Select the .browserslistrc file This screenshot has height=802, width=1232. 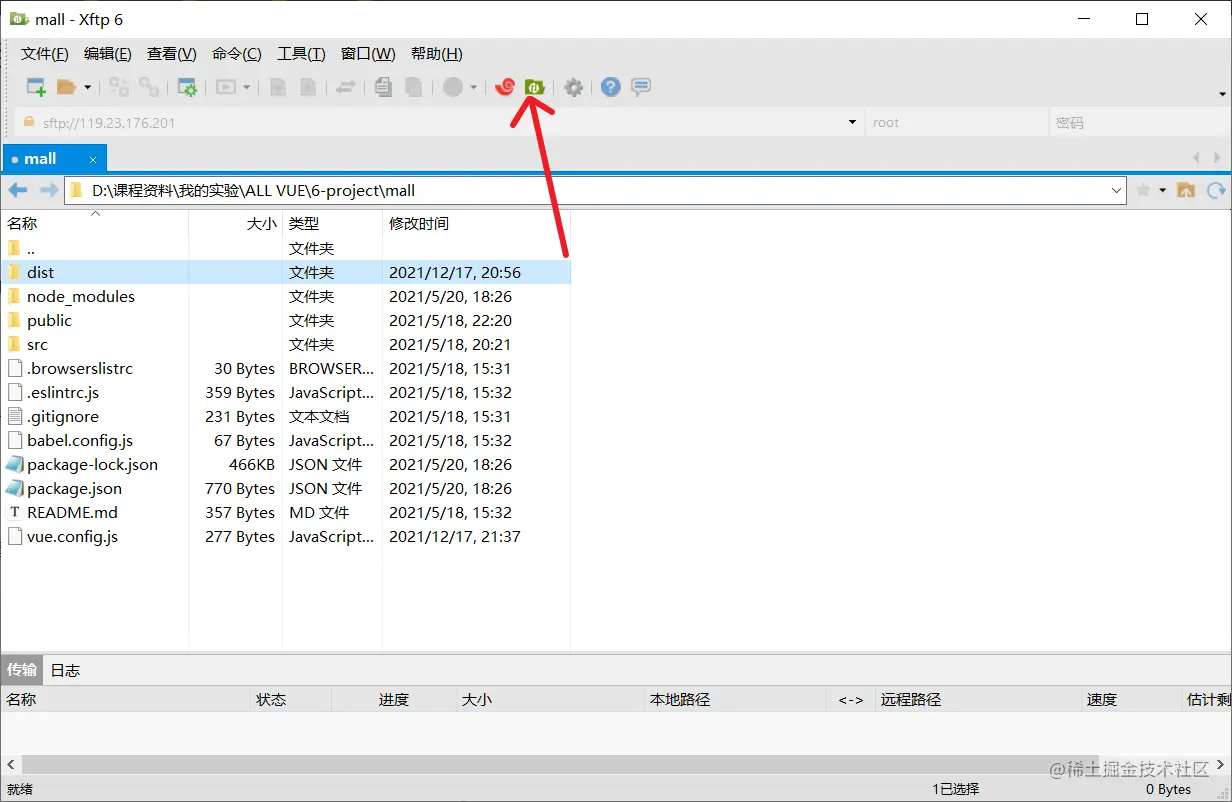pyautogui.click(x=285, y=368)
